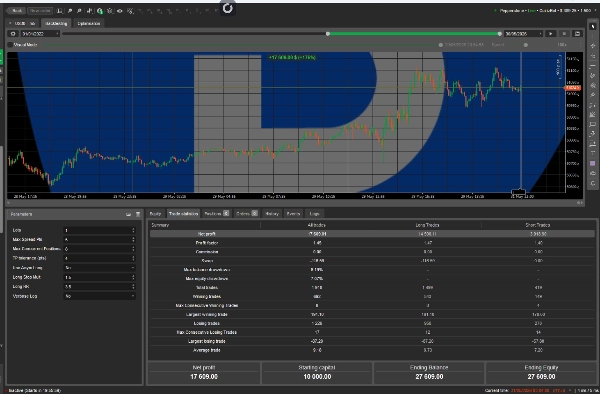
Task: Open the trading account dropdown at top right
Action: [546, 10]
